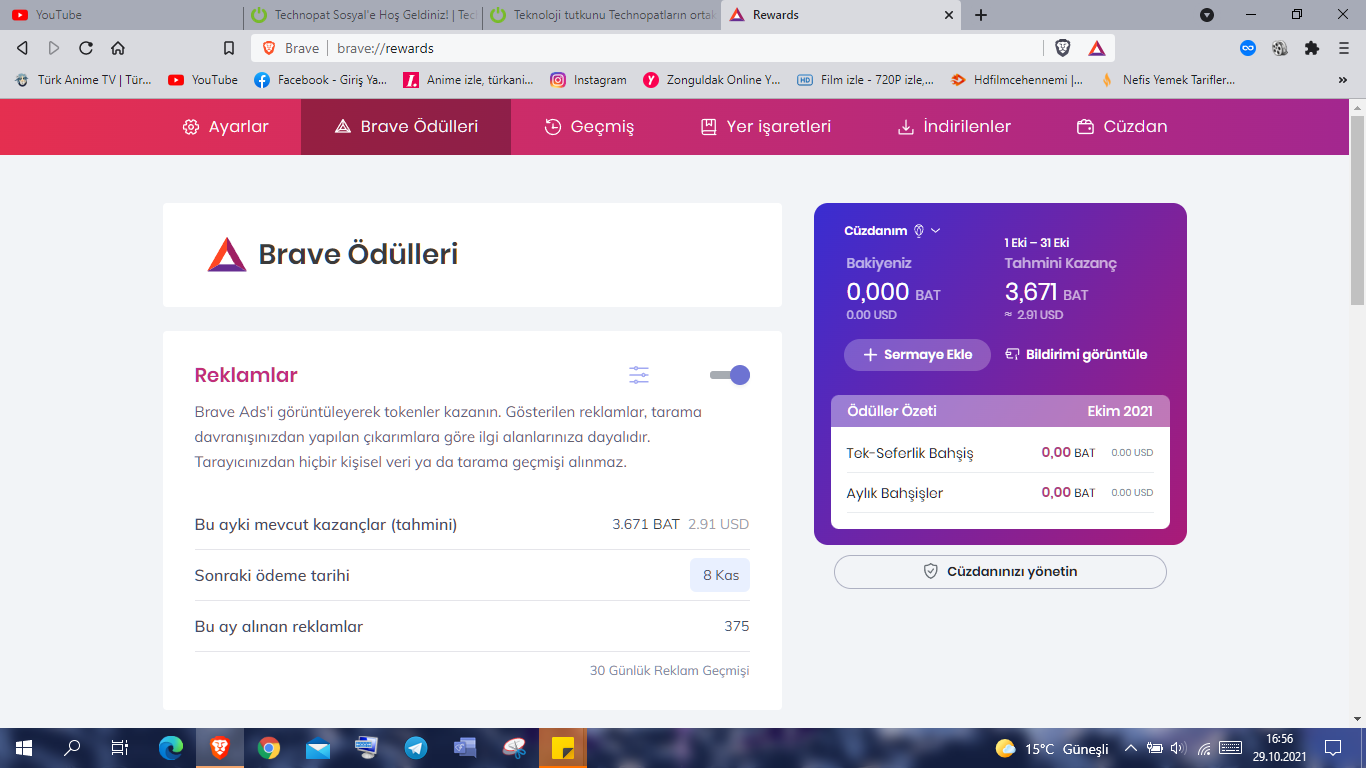Close the Rewards tab
Screen dimensions: 1366x768
tap(949, 15)
